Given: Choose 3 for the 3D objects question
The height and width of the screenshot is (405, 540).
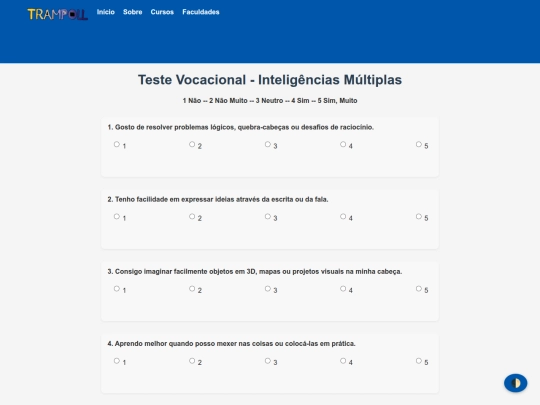Looking at the screenshot, I should [268, 289].
